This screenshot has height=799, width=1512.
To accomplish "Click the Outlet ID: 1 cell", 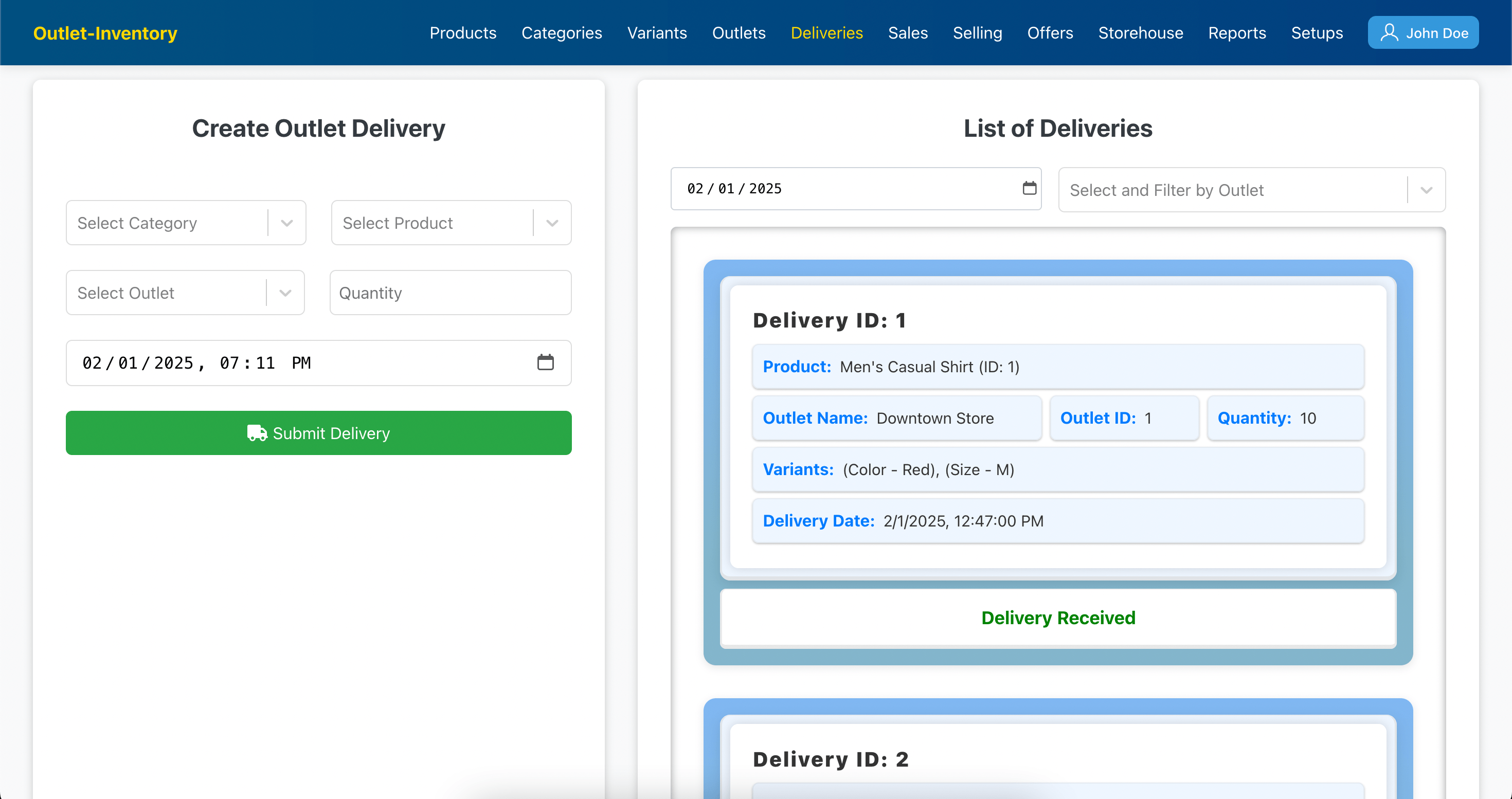I will [x=1124, y=417].
